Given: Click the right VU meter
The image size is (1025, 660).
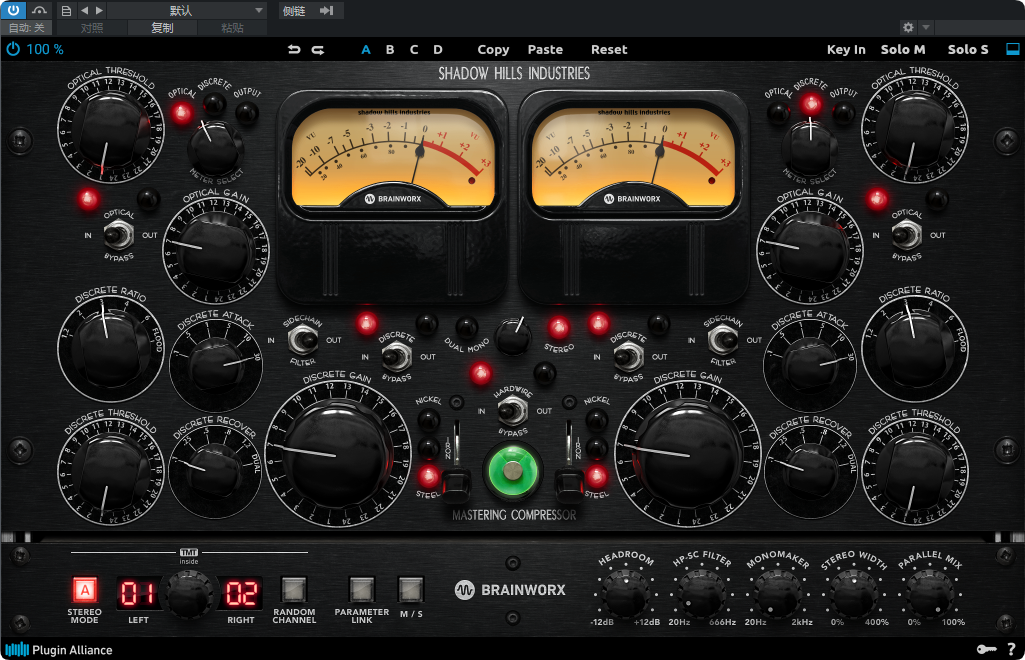Looking at the screenshot, I should point(633,158).
